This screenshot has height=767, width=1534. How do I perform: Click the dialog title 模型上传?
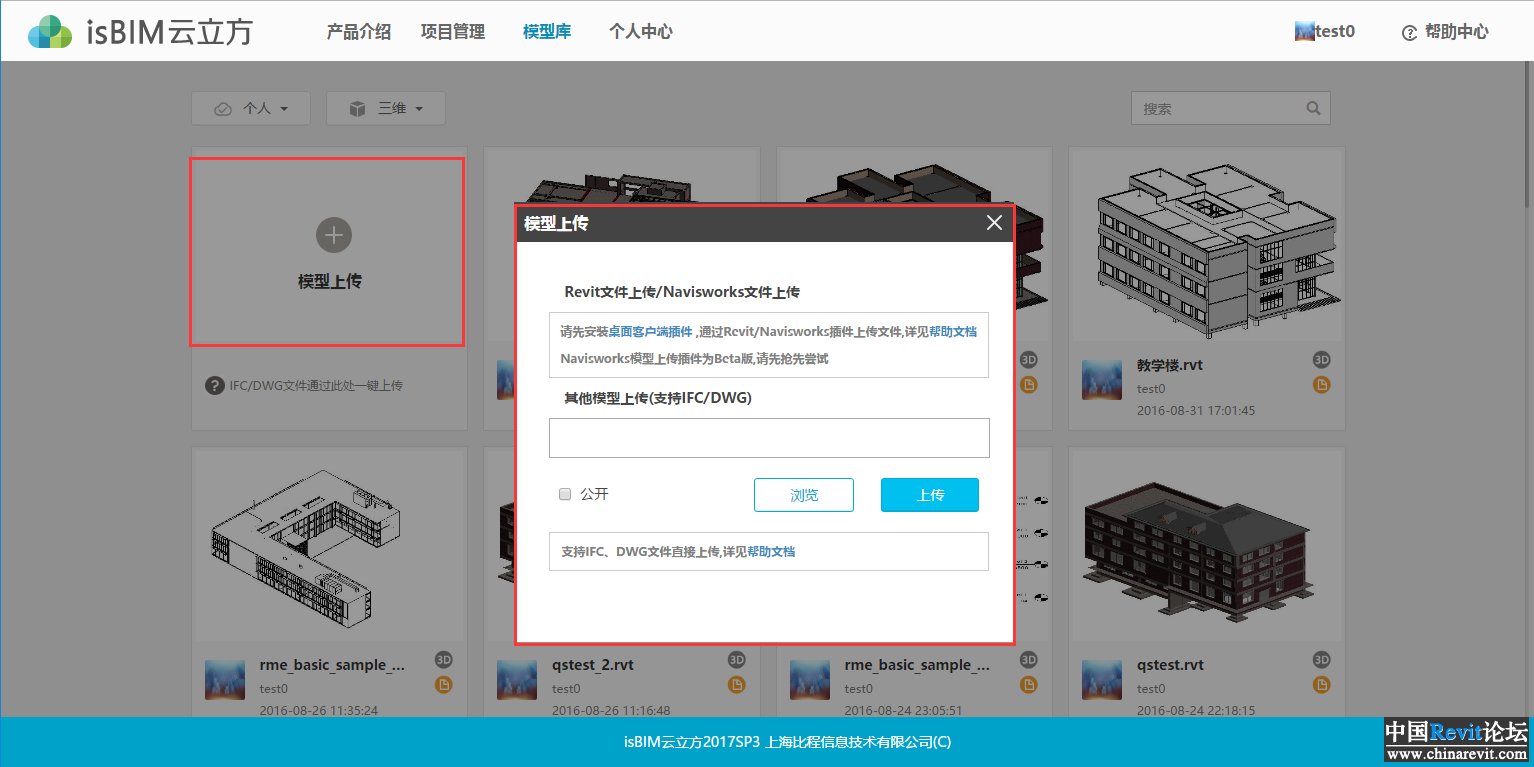click(x=556, y=224)
